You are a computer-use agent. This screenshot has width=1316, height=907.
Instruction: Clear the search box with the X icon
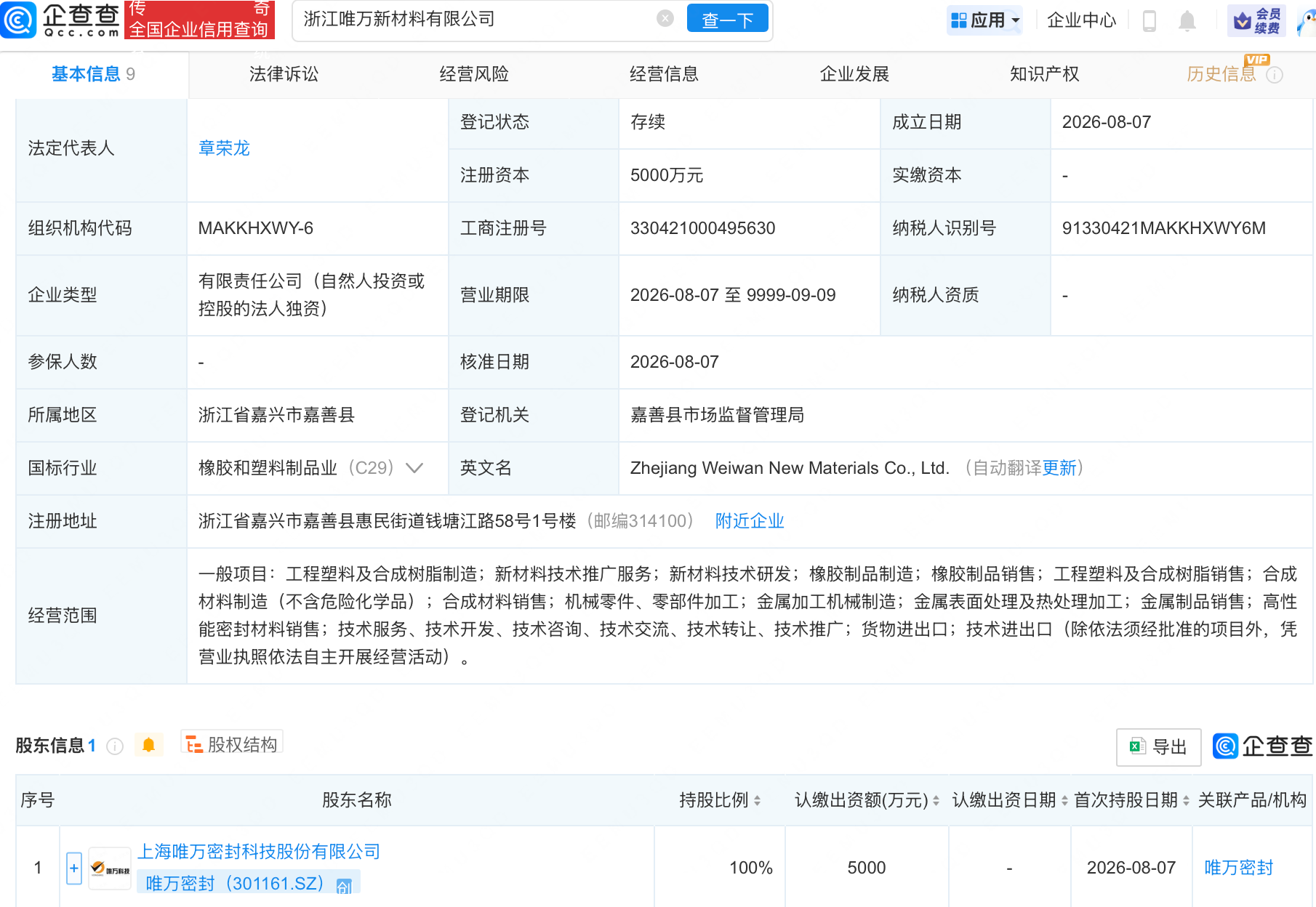[x=665, y=18]
